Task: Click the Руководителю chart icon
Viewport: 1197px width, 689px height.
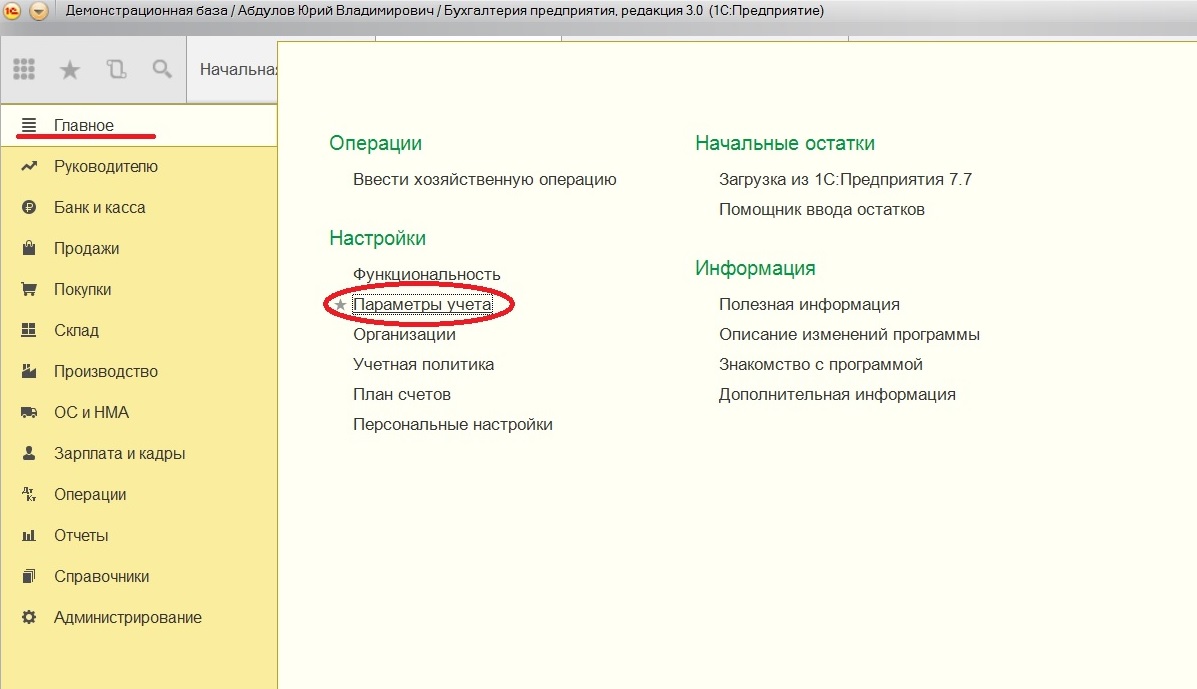Action: pyautogui.click(x=29, y=166)
